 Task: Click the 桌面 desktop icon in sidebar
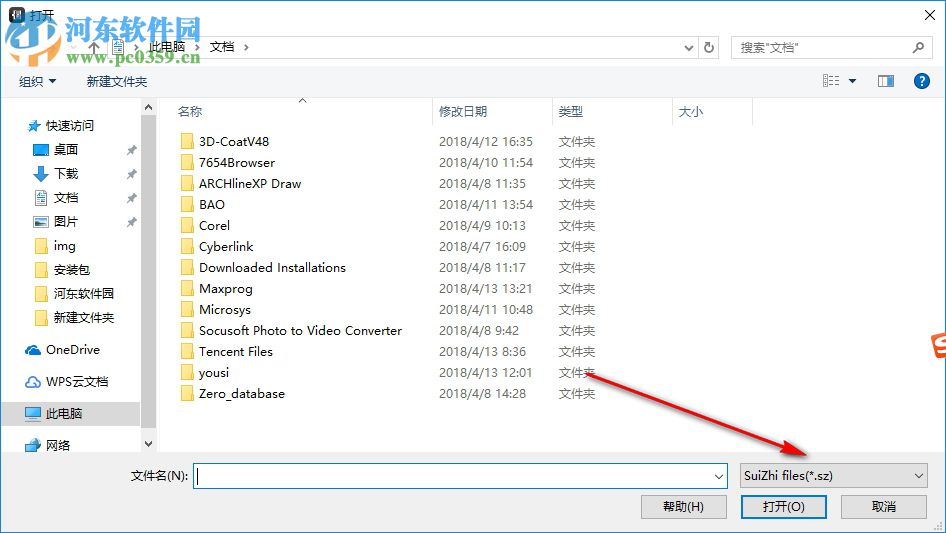(x=40, y=150)
